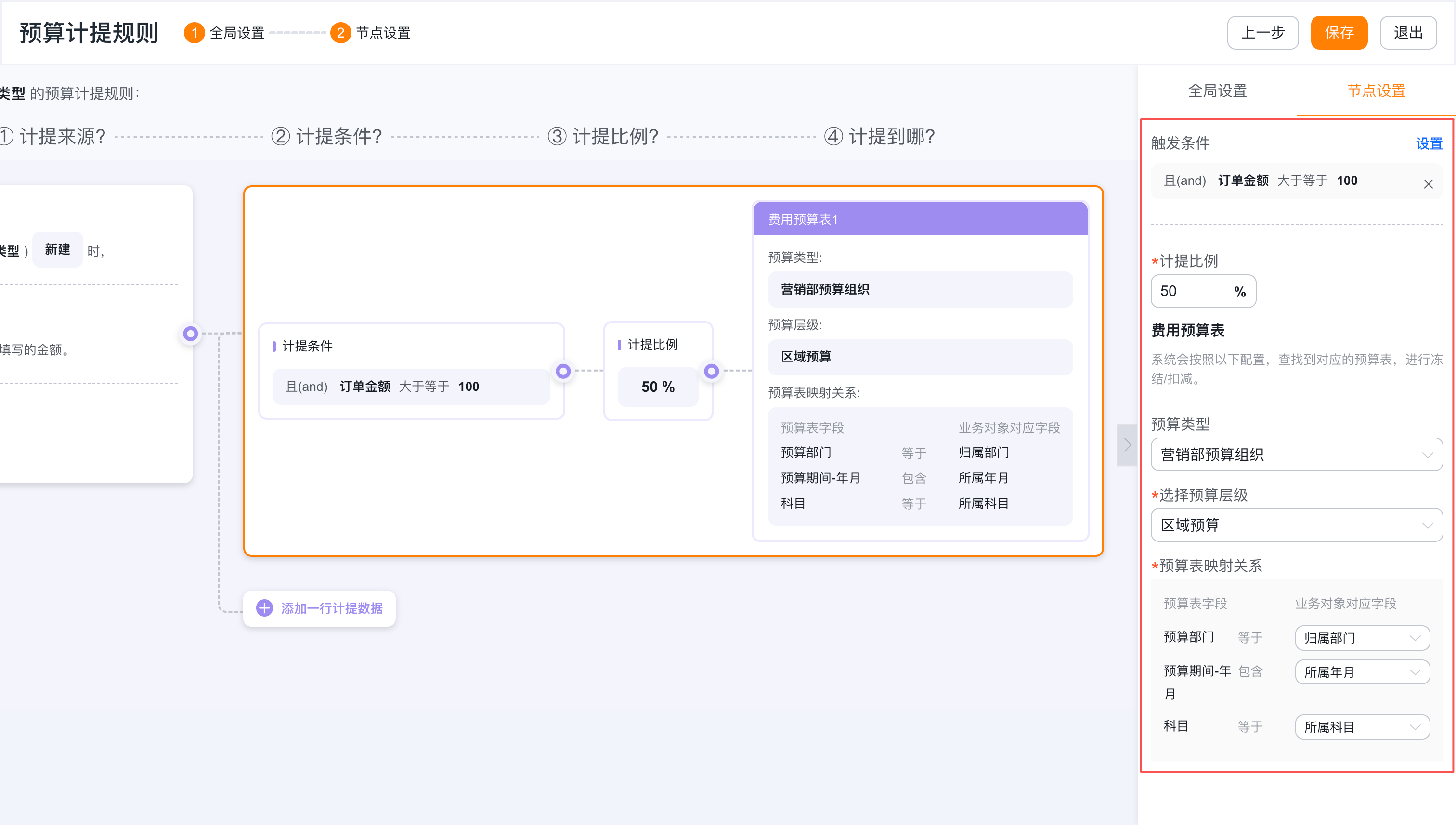Click 区域预算 in the budget table card
The width and height of the screenshot is (1456, 825).
coord(920,357)
